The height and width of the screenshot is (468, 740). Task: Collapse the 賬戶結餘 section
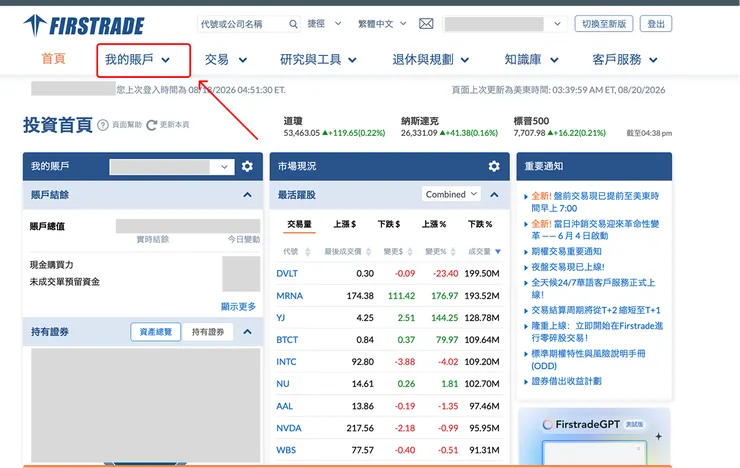tap(247, 195)
